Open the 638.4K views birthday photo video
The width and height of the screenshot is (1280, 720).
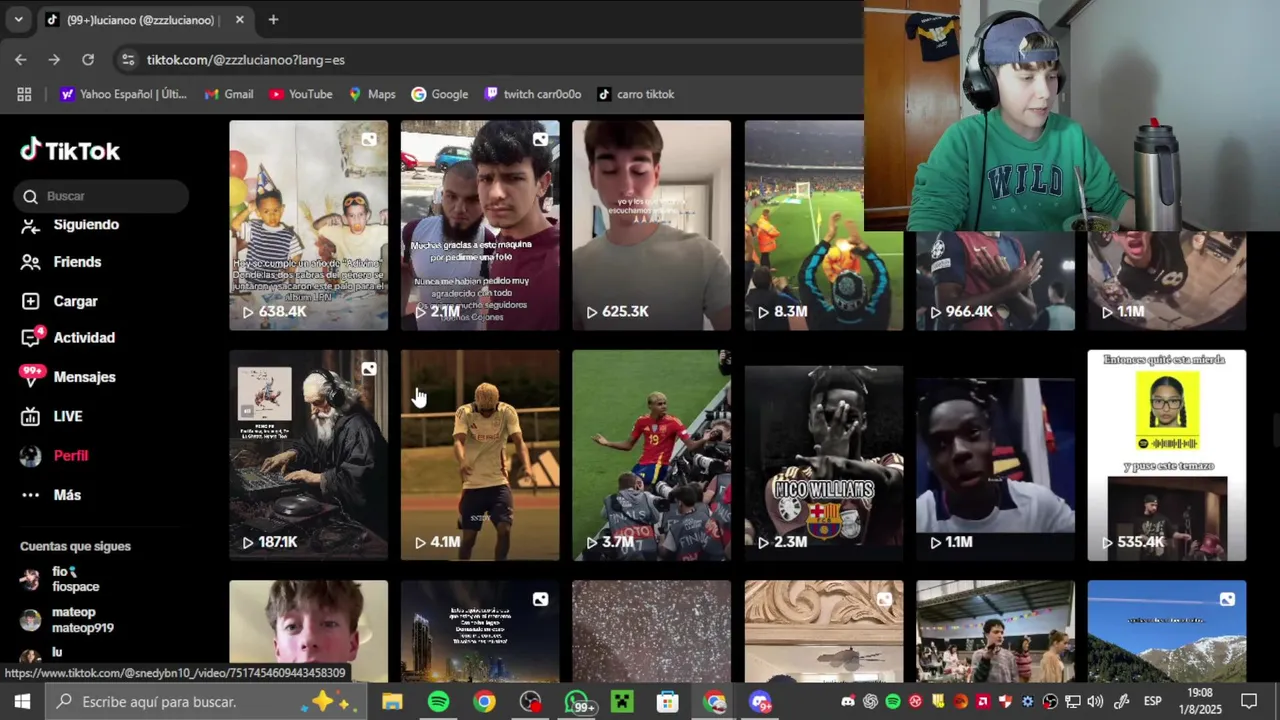(x=308, y=225)
